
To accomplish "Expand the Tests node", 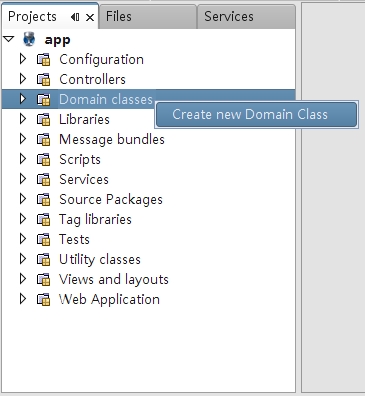I will pyautogui.click(x=23, y=239).
